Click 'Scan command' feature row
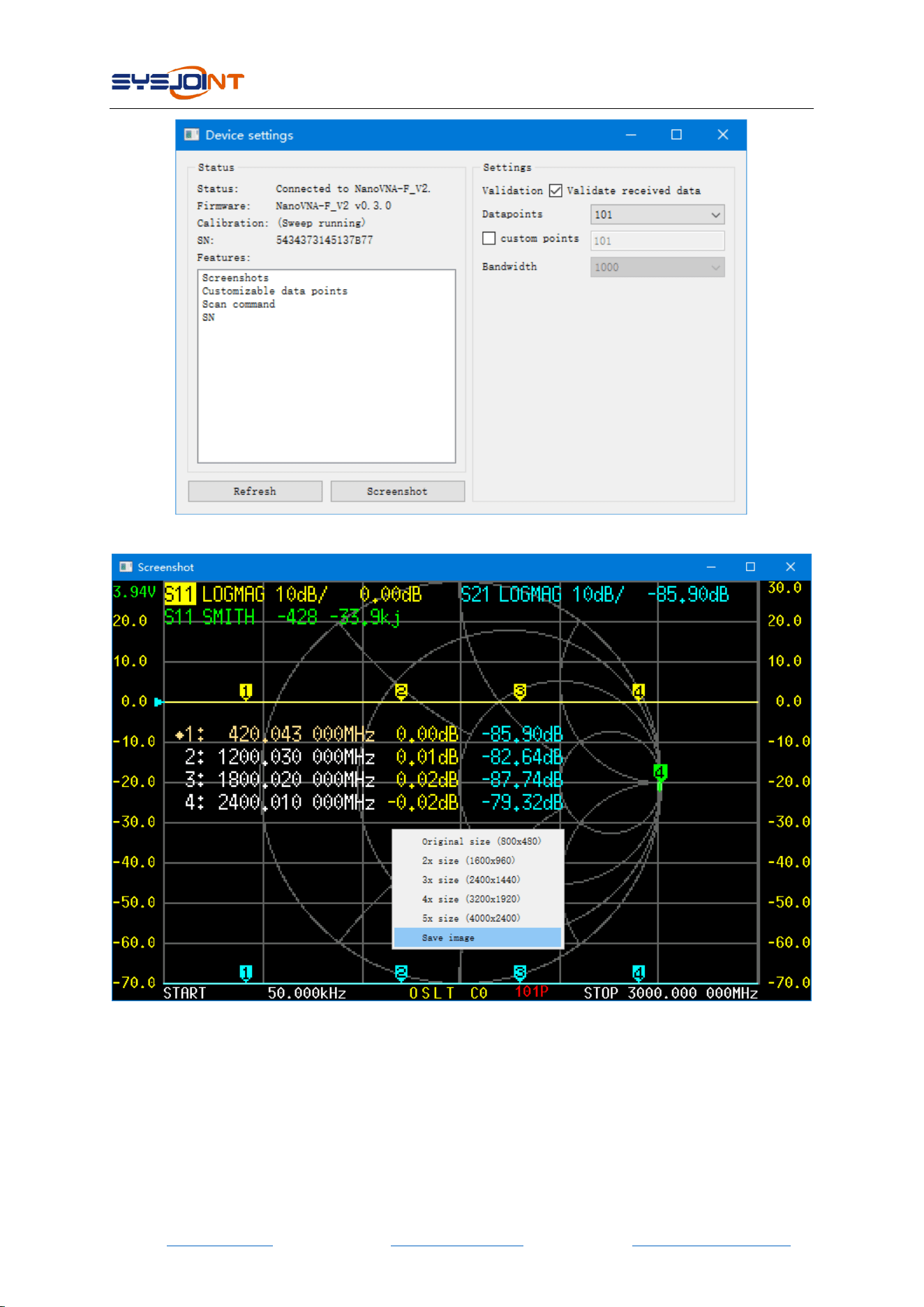This screenshot has width=924, height=1307. 239,304
